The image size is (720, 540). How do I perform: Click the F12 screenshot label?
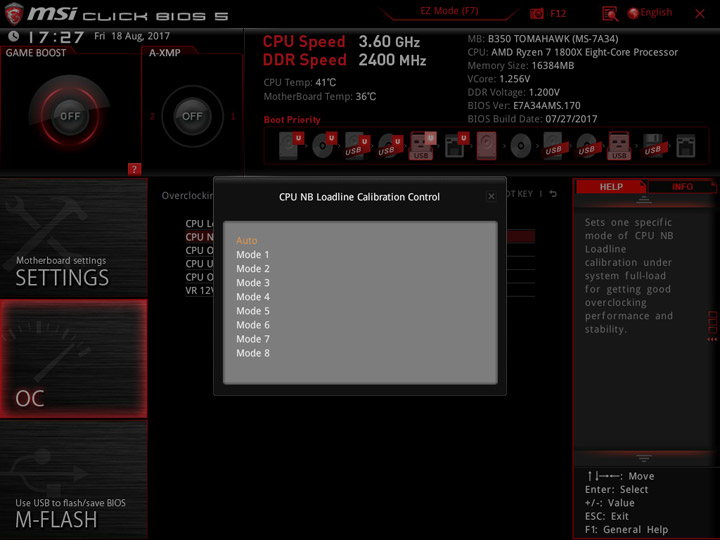[558, 13]
